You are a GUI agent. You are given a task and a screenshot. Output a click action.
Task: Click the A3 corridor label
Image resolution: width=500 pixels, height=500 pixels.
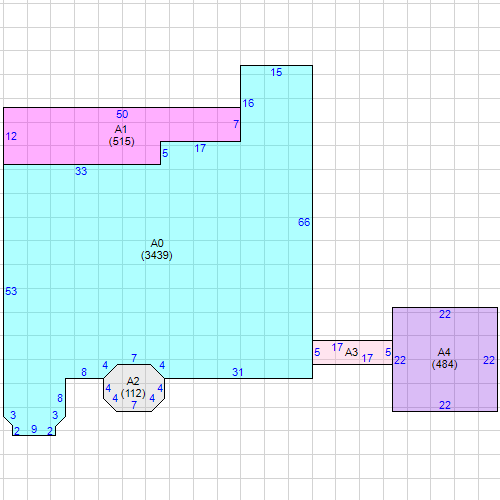pyautogui.click(x=351, y=352)
